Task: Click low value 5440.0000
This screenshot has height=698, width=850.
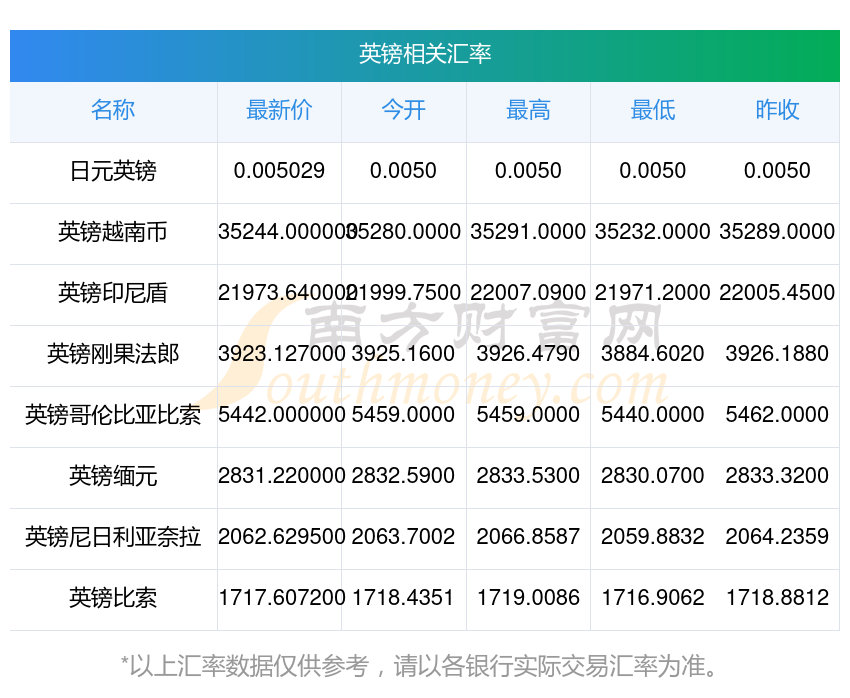Action: [653, 415]
